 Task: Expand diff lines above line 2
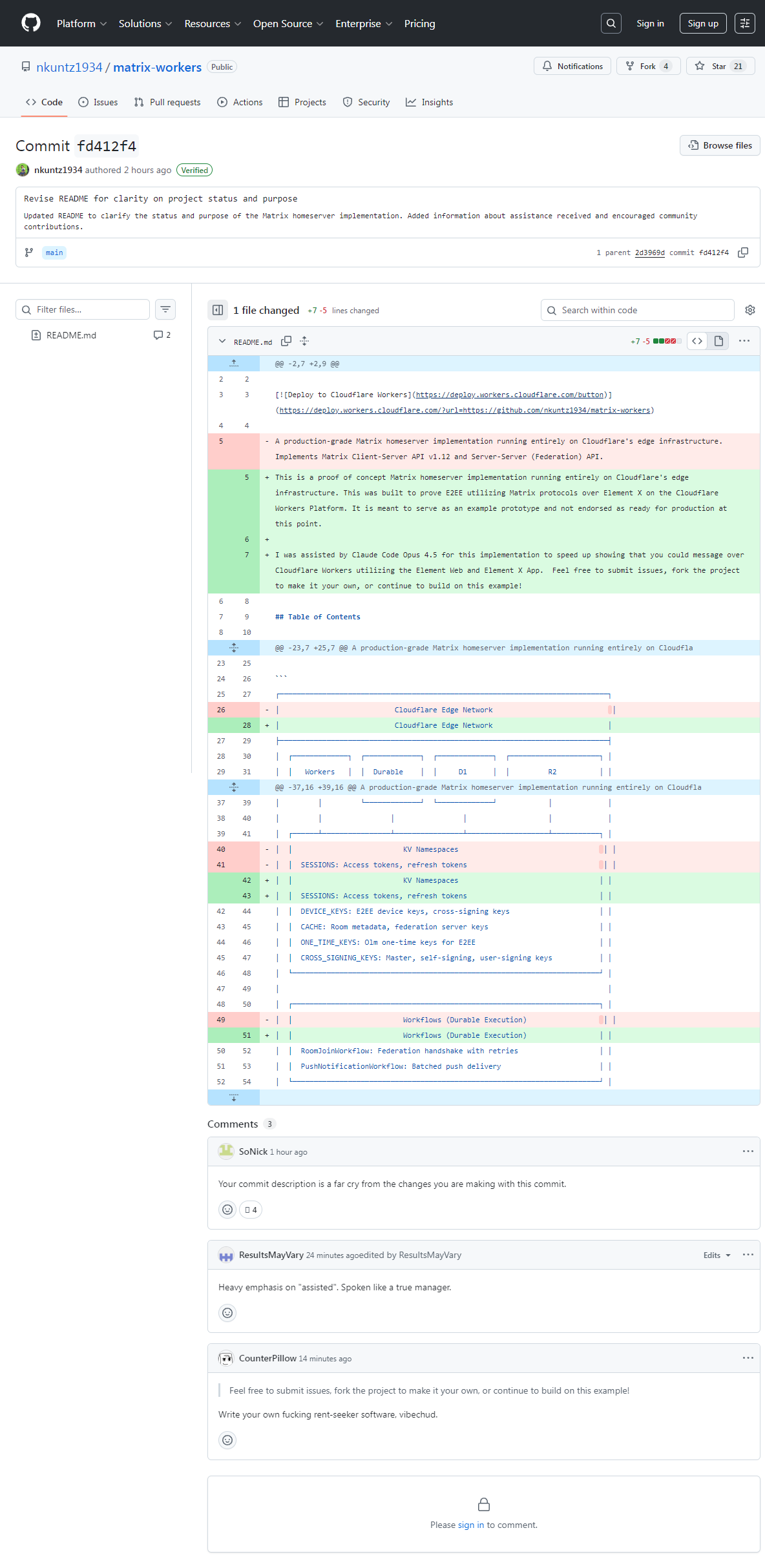(234, 364)
